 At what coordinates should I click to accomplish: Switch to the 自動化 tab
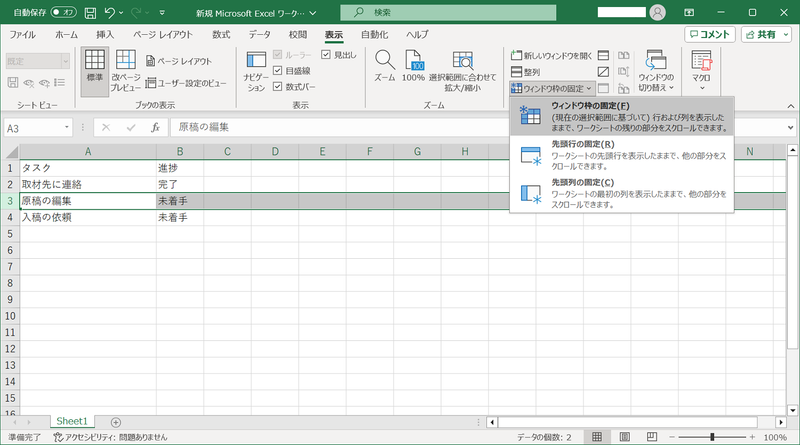point(374,35)
